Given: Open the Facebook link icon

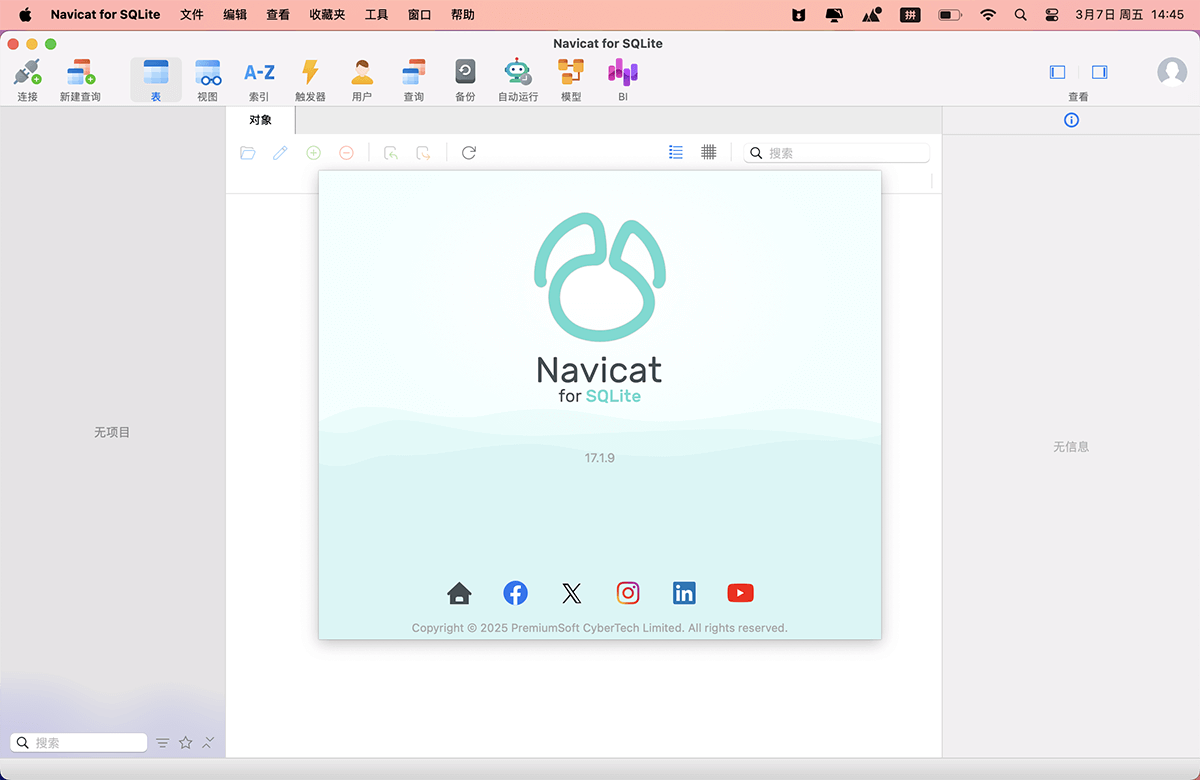Looking at the screenshot, I should (x=515, y=593).
